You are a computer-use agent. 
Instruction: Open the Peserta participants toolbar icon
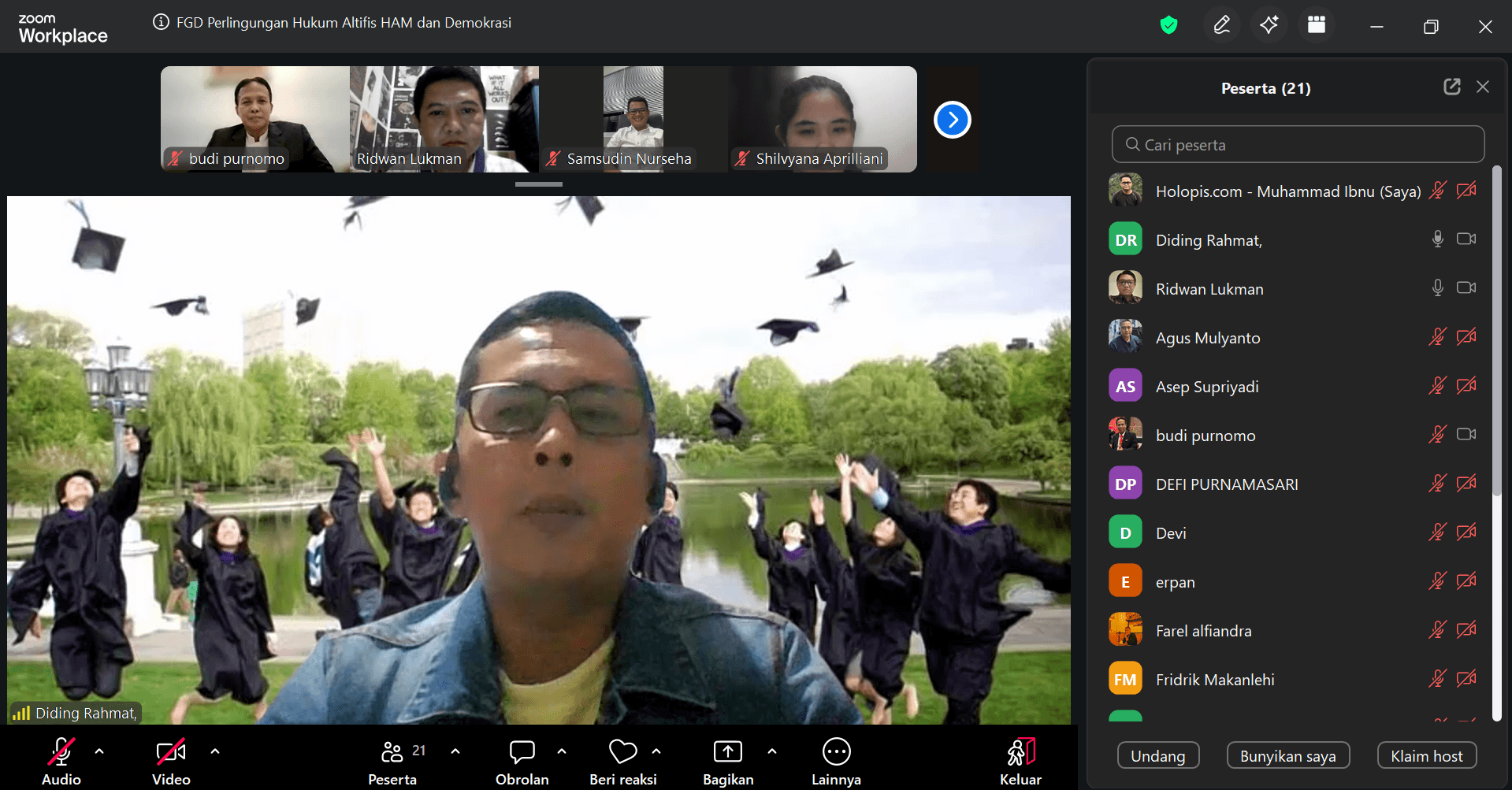pyautogui.click(x=392, y=752)
